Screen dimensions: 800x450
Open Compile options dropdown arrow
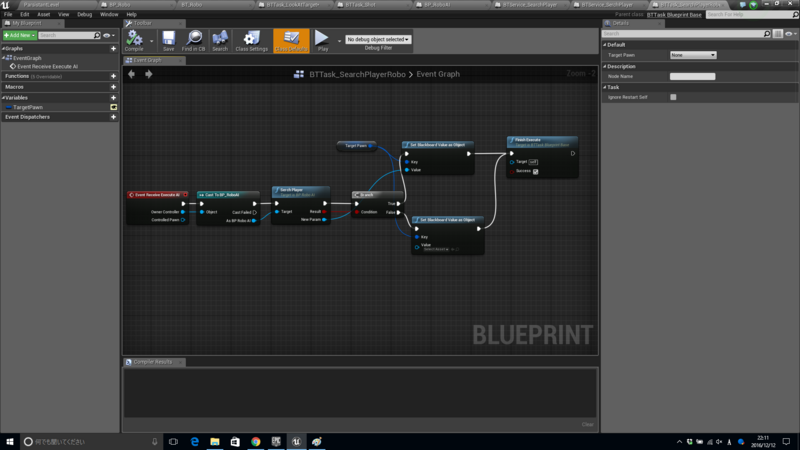click(152, 41)
